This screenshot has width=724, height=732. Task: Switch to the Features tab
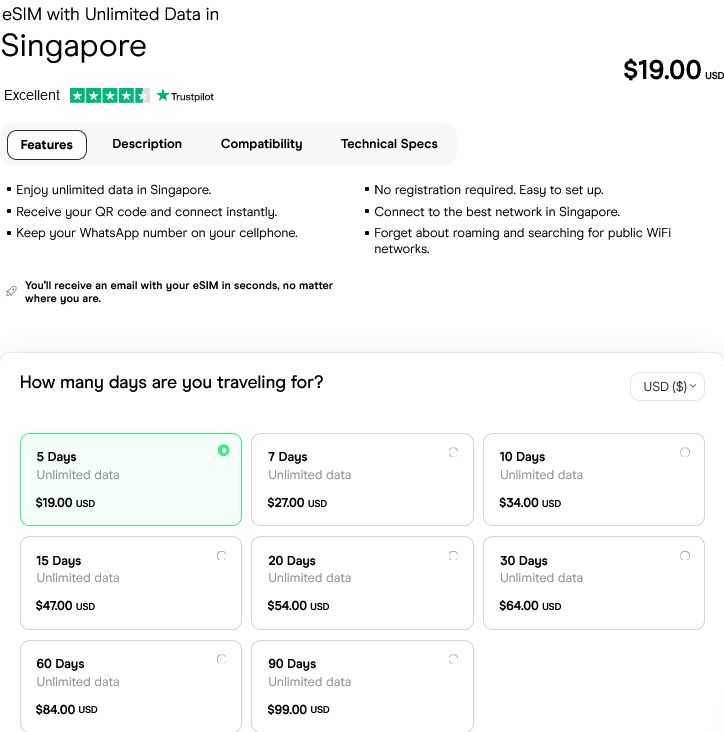click(x=47, y=145)
